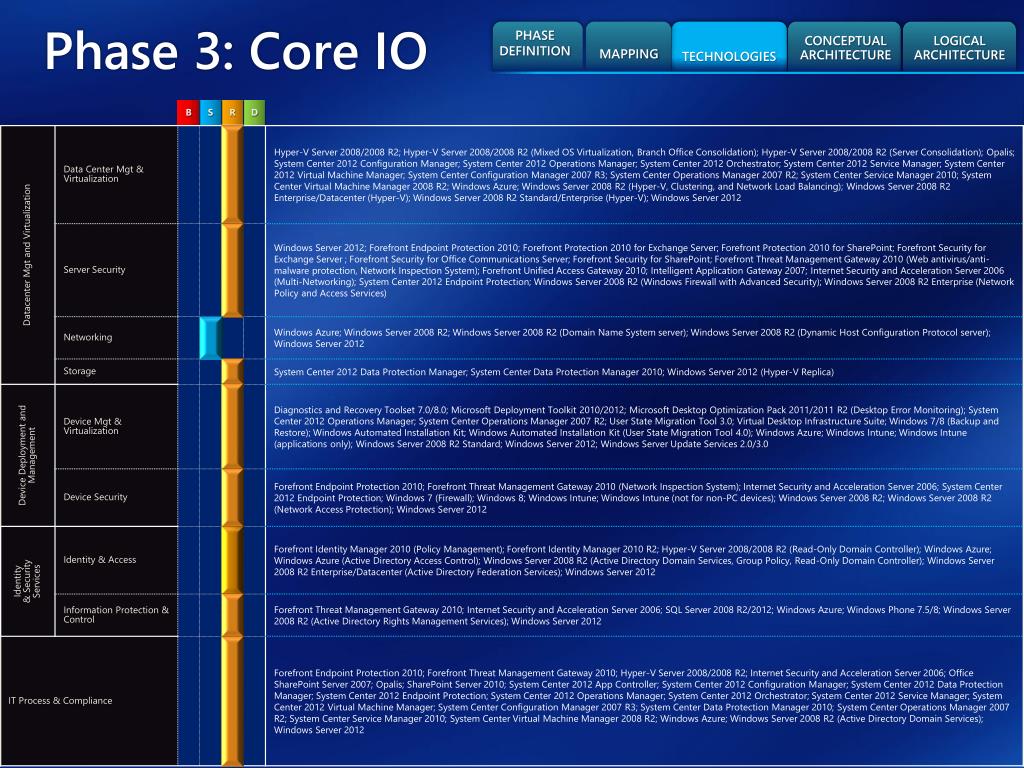Open the Conceptual Architecture tab
The width and height of the screenshot is (1024, 768).
(x=844, y=45)
